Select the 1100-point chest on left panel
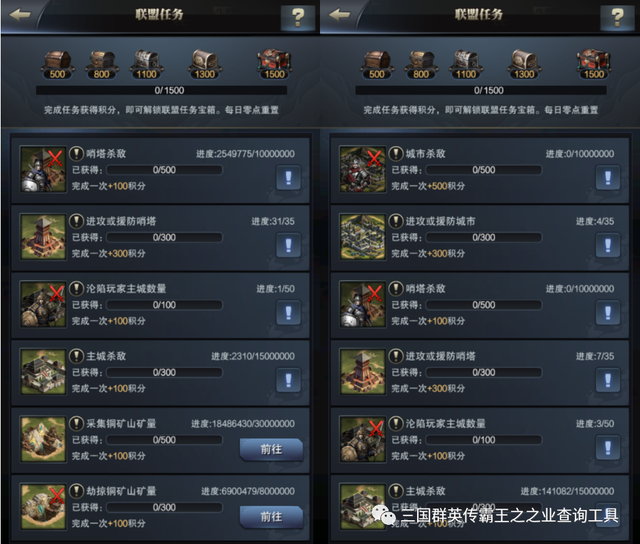640x544 pixels. pyautogui.click(x=146, y=64)
